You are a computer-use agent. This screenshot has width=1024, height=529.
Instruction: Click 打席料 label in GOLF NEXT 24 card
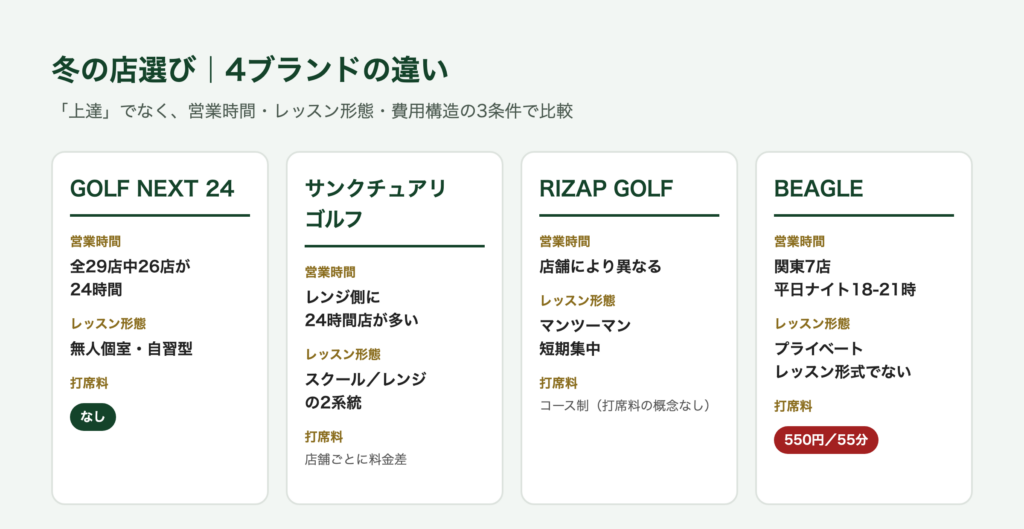coord(89,383)
